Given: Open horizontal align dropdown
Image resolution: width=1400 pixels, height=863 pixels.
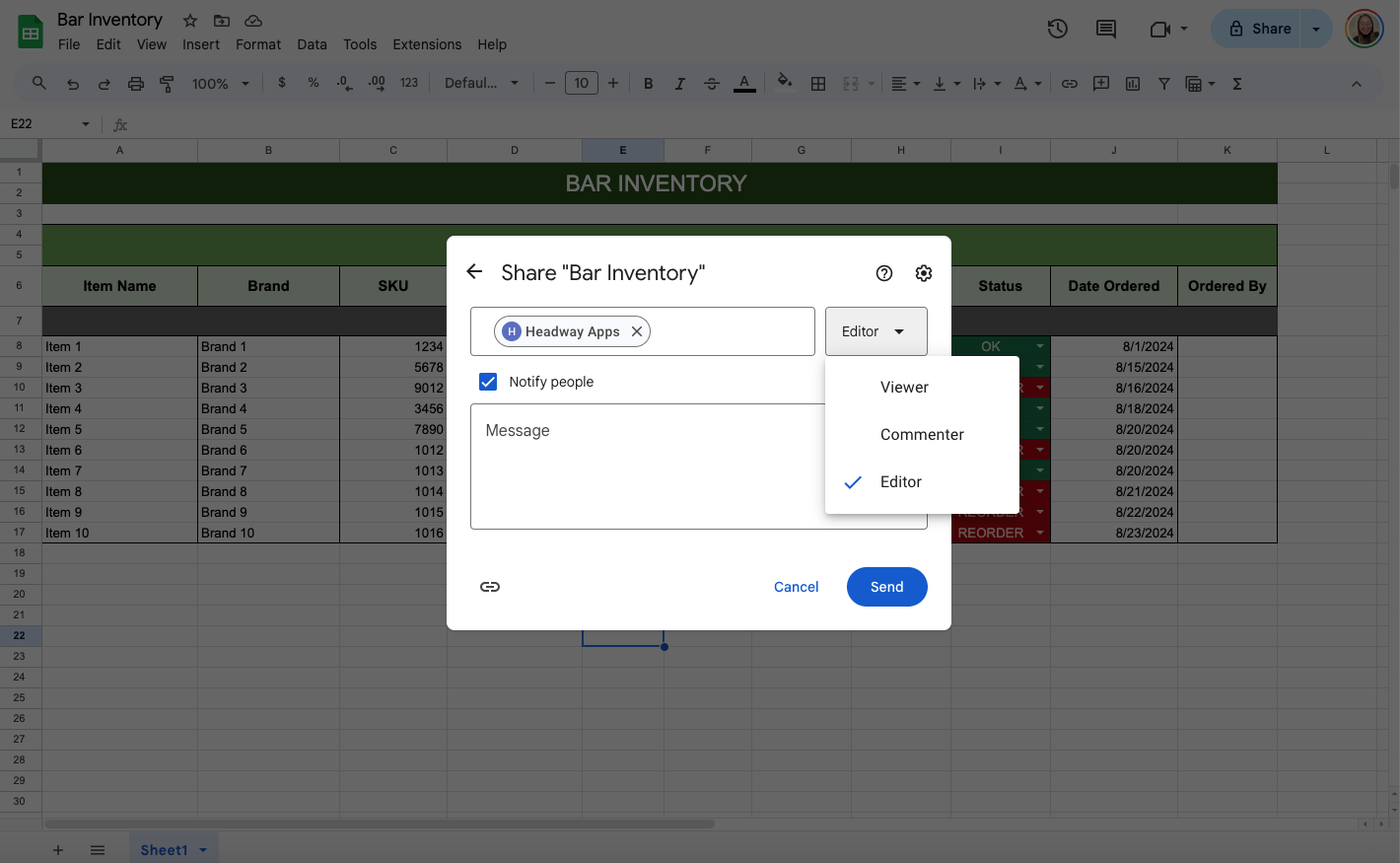Looking at the screenshot, I should [x=905, y=84].
